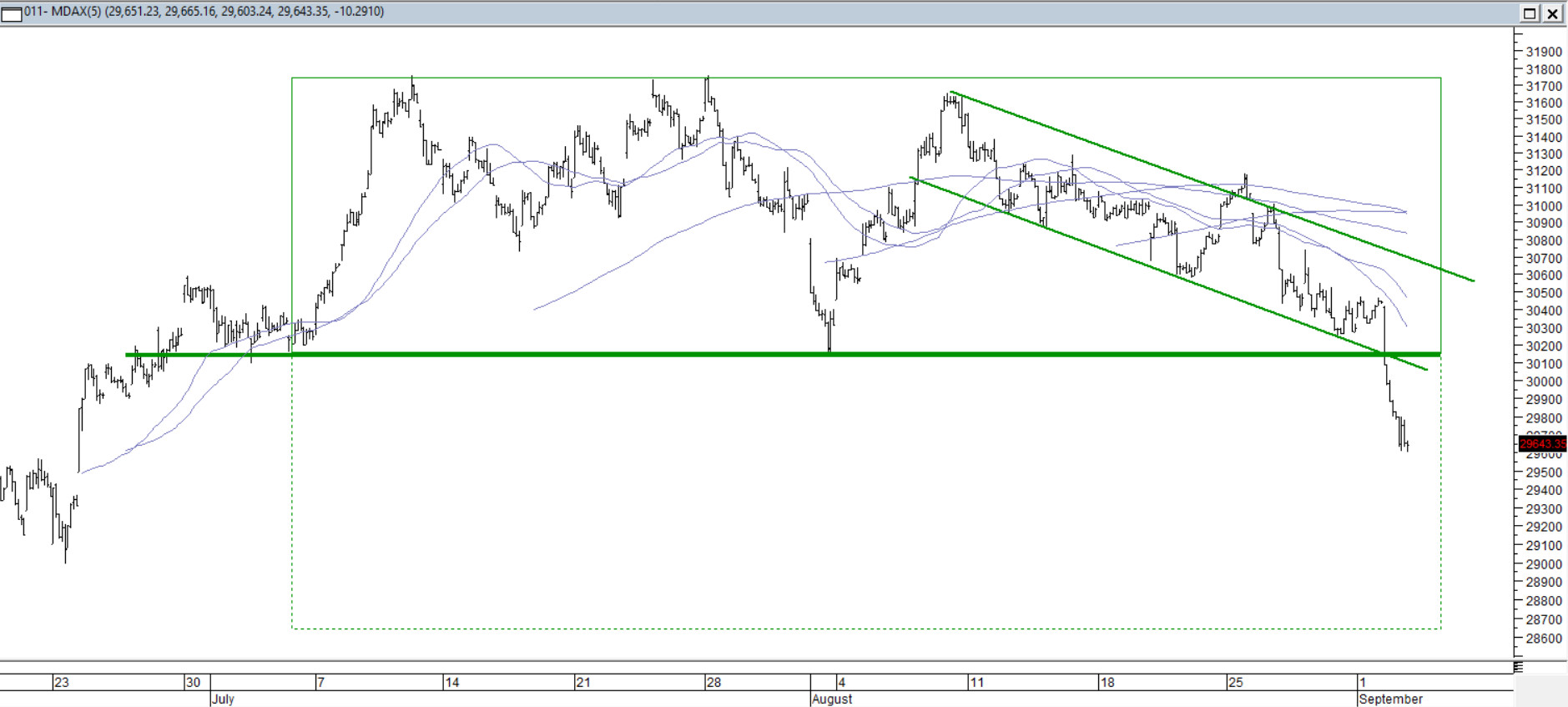This screenshot has height=707, width=1568.
Task: Click date marker 23 on time axis
Action: (62, 682)
